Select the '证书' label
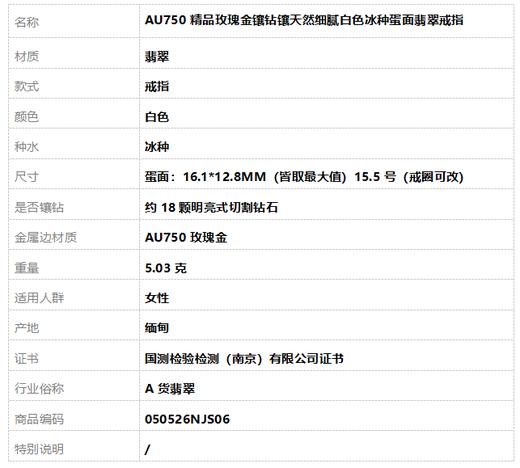 pos(27,359)
